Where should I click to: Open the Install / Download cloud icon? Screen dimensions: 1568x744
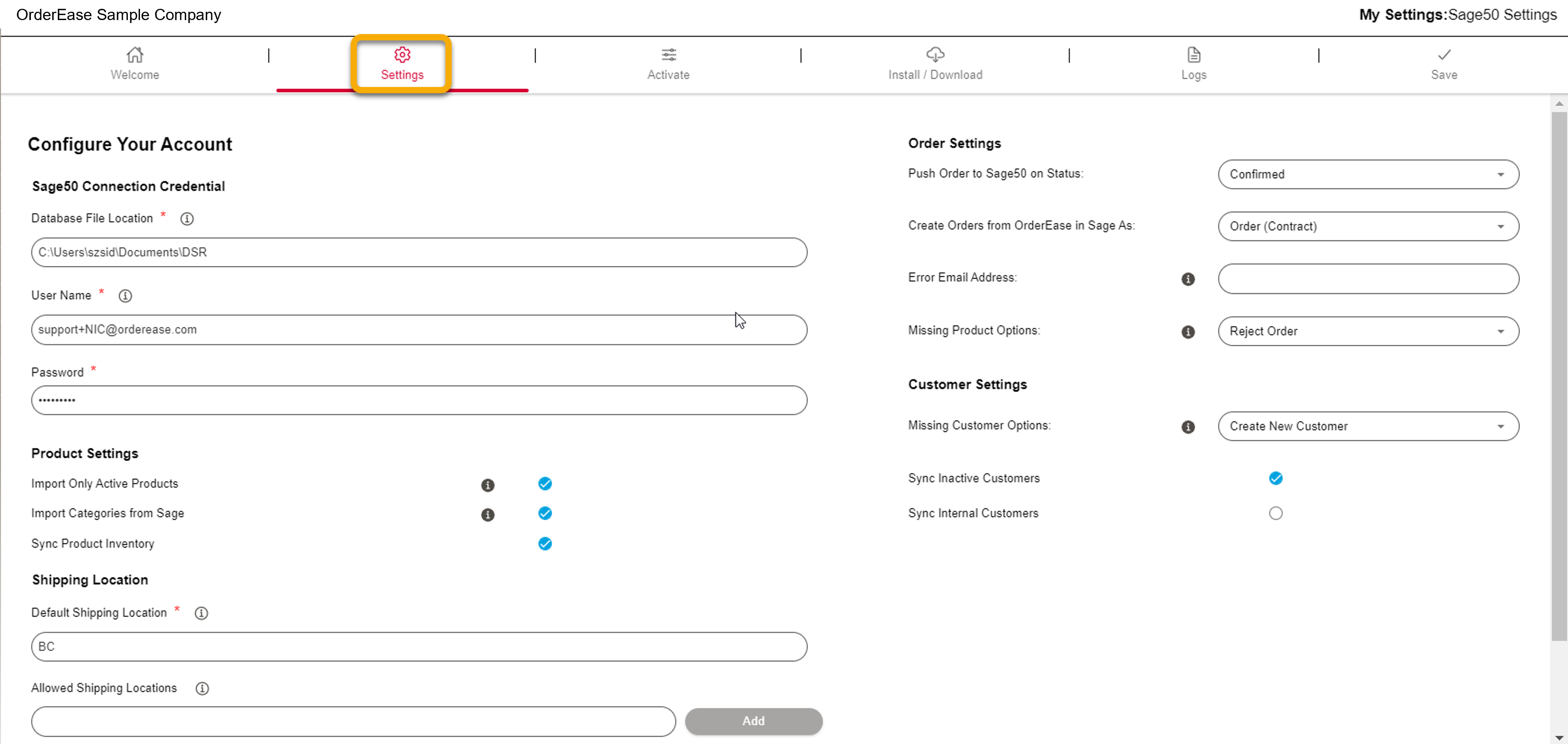pos(935,55)
